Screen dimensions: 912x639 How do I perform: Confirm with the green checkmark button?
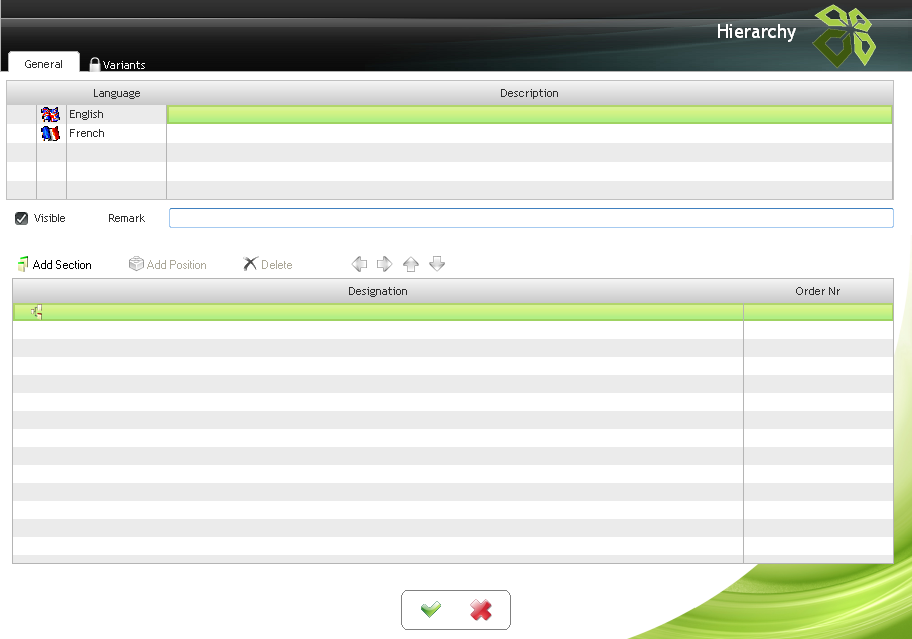tap(431, 610)
